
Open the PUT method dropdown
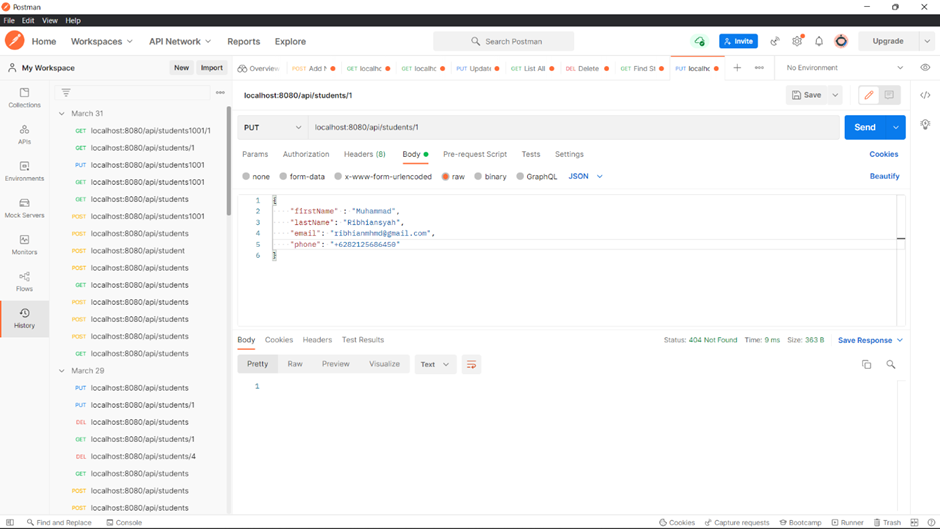pos(272,127)
